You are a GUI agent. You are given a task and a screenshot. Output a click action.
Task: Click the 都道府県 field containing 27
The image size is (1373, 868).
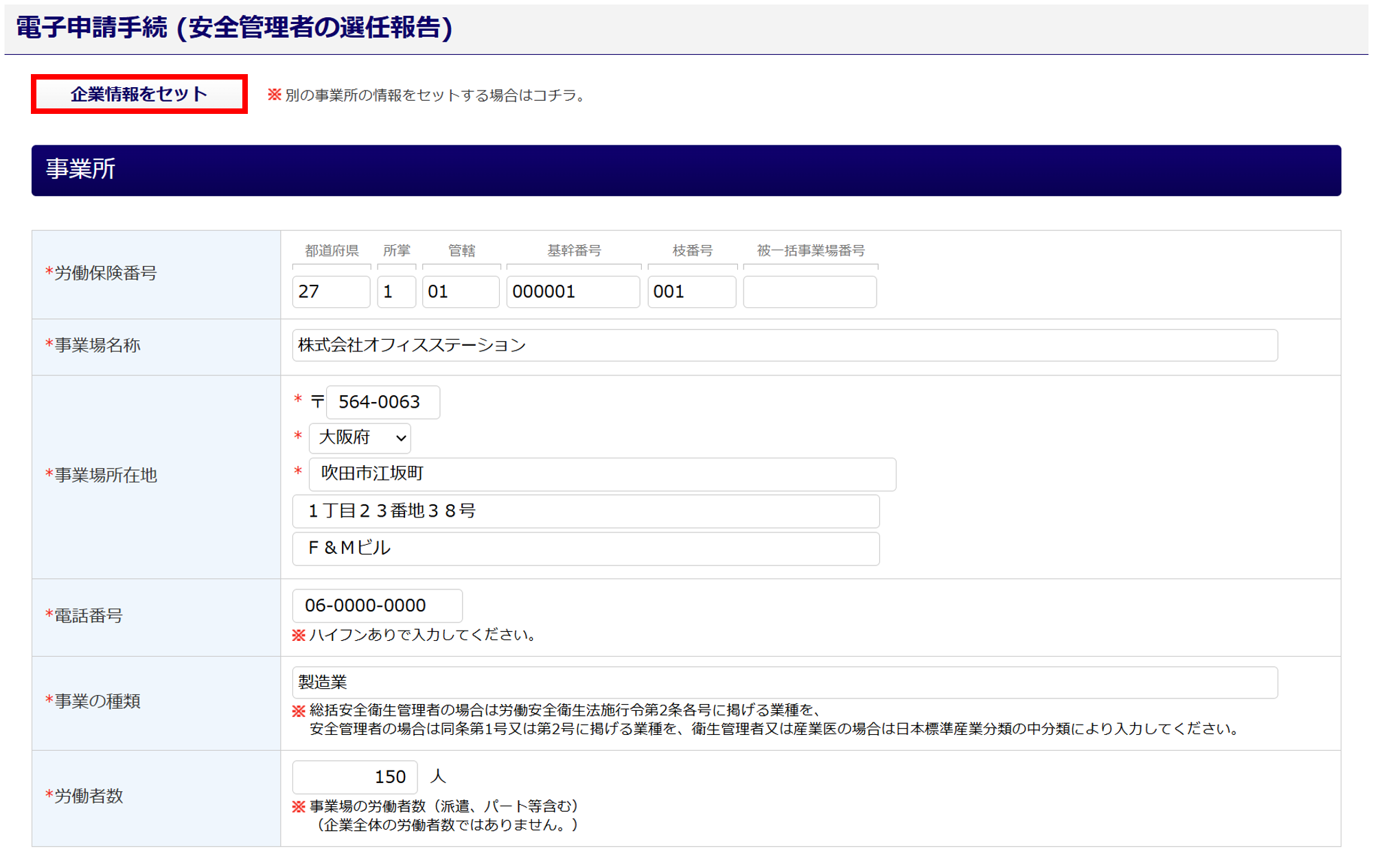[x=331, y=292]
